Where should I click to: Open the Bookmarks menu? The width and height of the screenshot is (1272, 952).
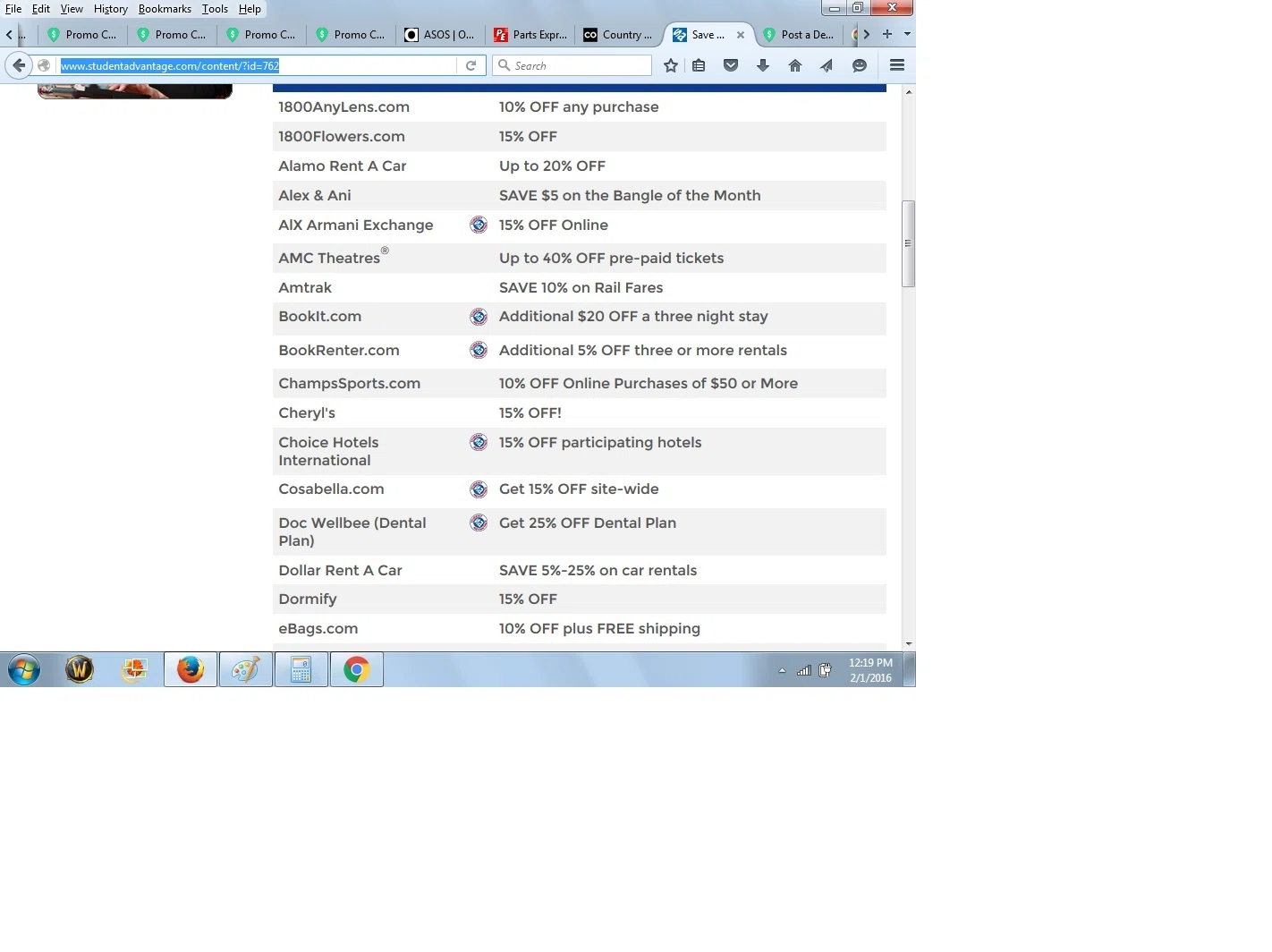[165, 9]
